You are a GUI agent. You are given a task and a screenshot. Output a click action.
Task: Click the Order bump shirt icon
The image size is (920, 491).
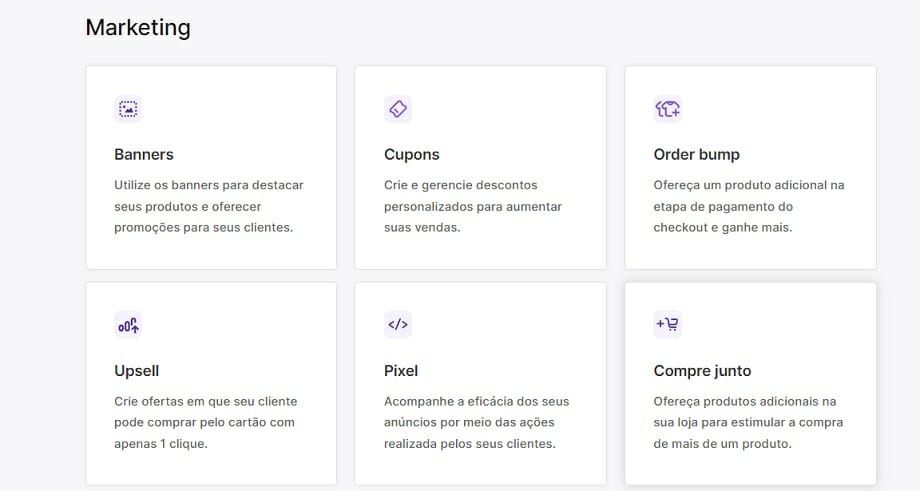(668, 109)
